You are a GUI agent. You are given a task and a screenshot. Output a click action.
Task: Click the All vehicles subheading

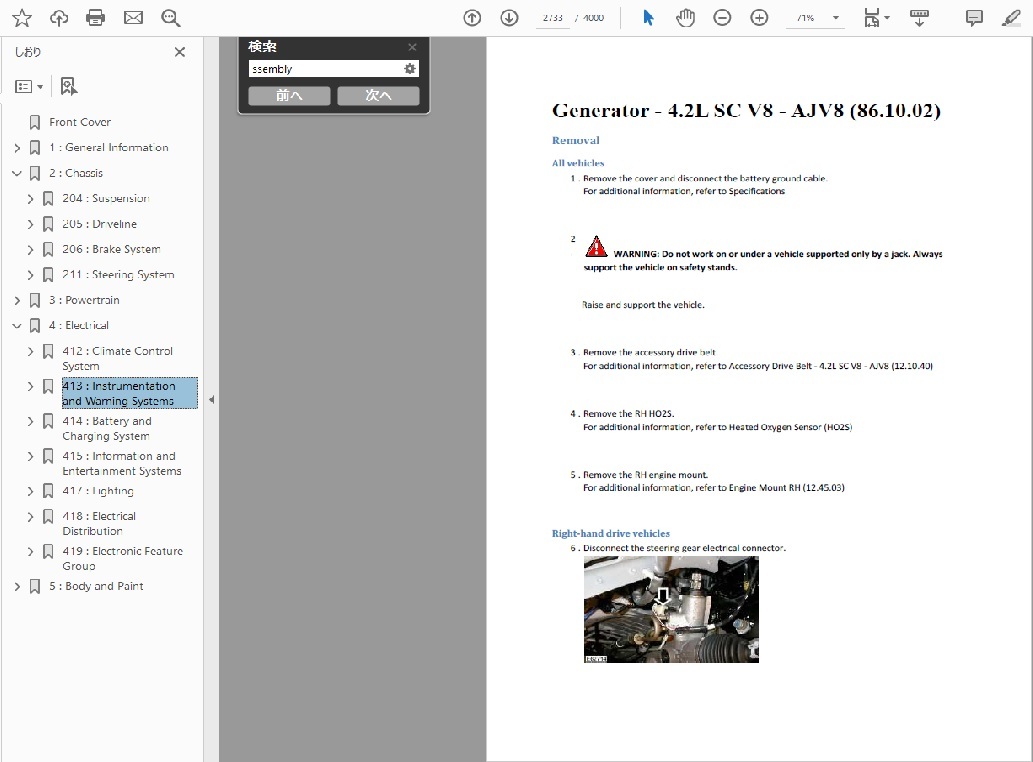tap(578, 163)
